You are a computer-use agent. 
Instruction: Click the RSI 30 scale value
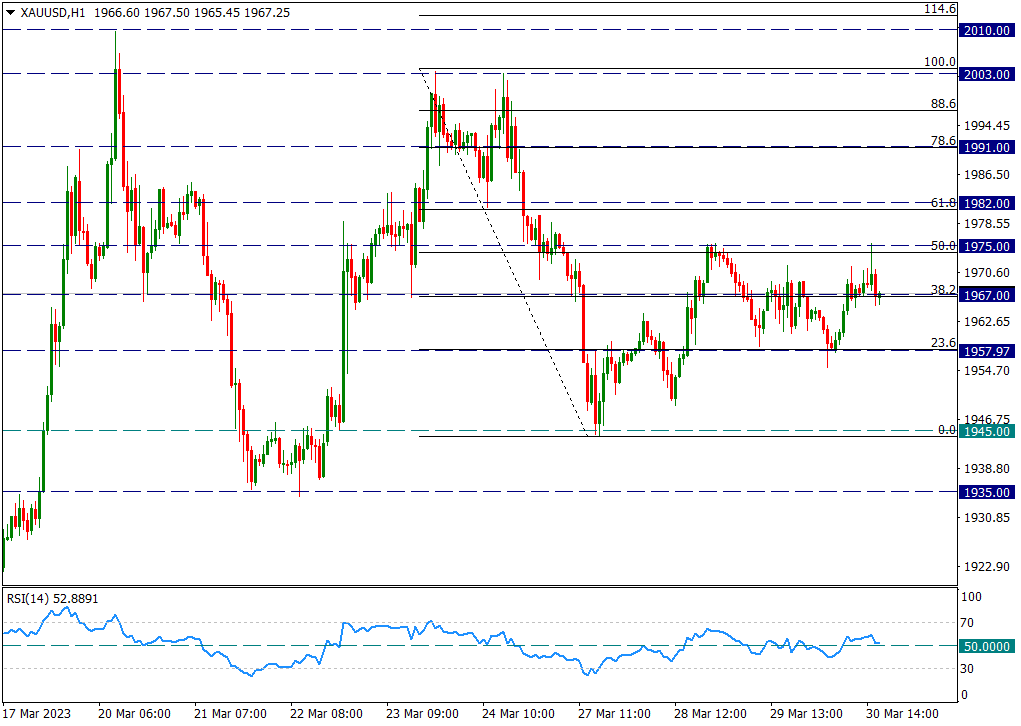click(x=967, y=669)
